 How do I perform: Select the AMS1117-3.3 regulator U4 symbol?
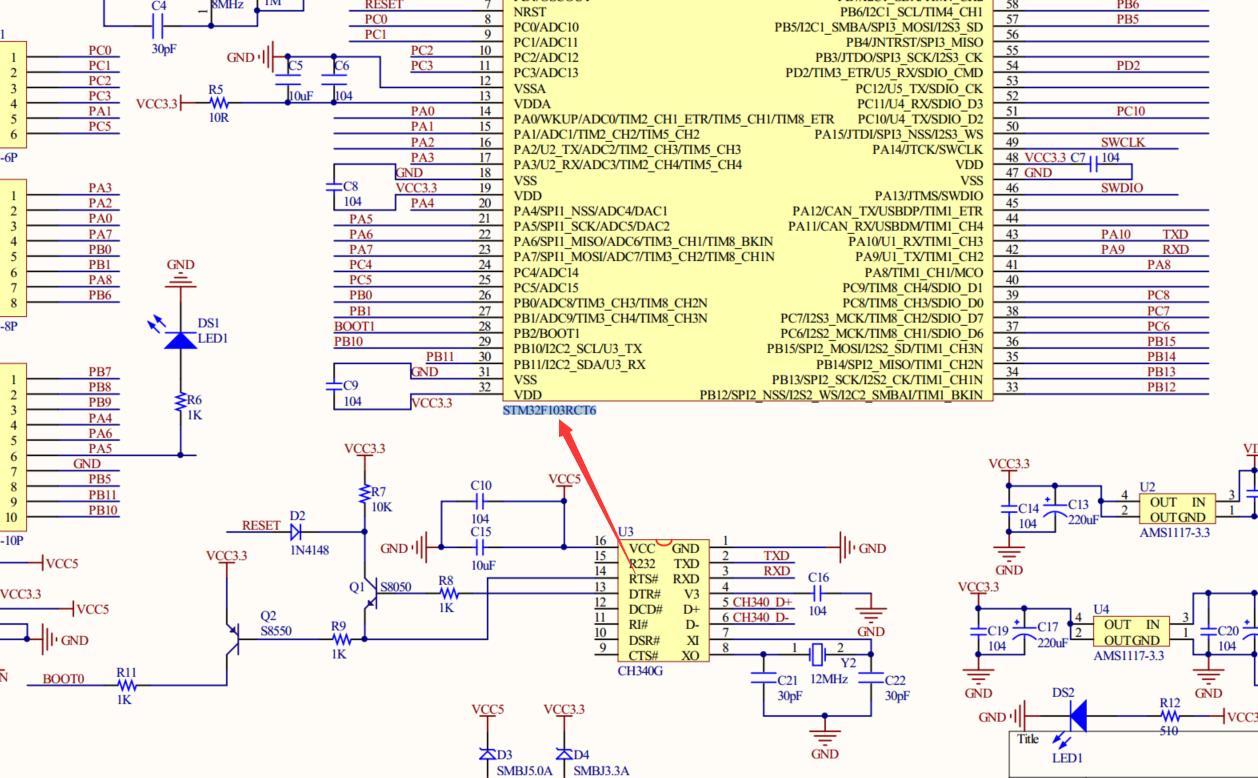[x=1130, y=630]
